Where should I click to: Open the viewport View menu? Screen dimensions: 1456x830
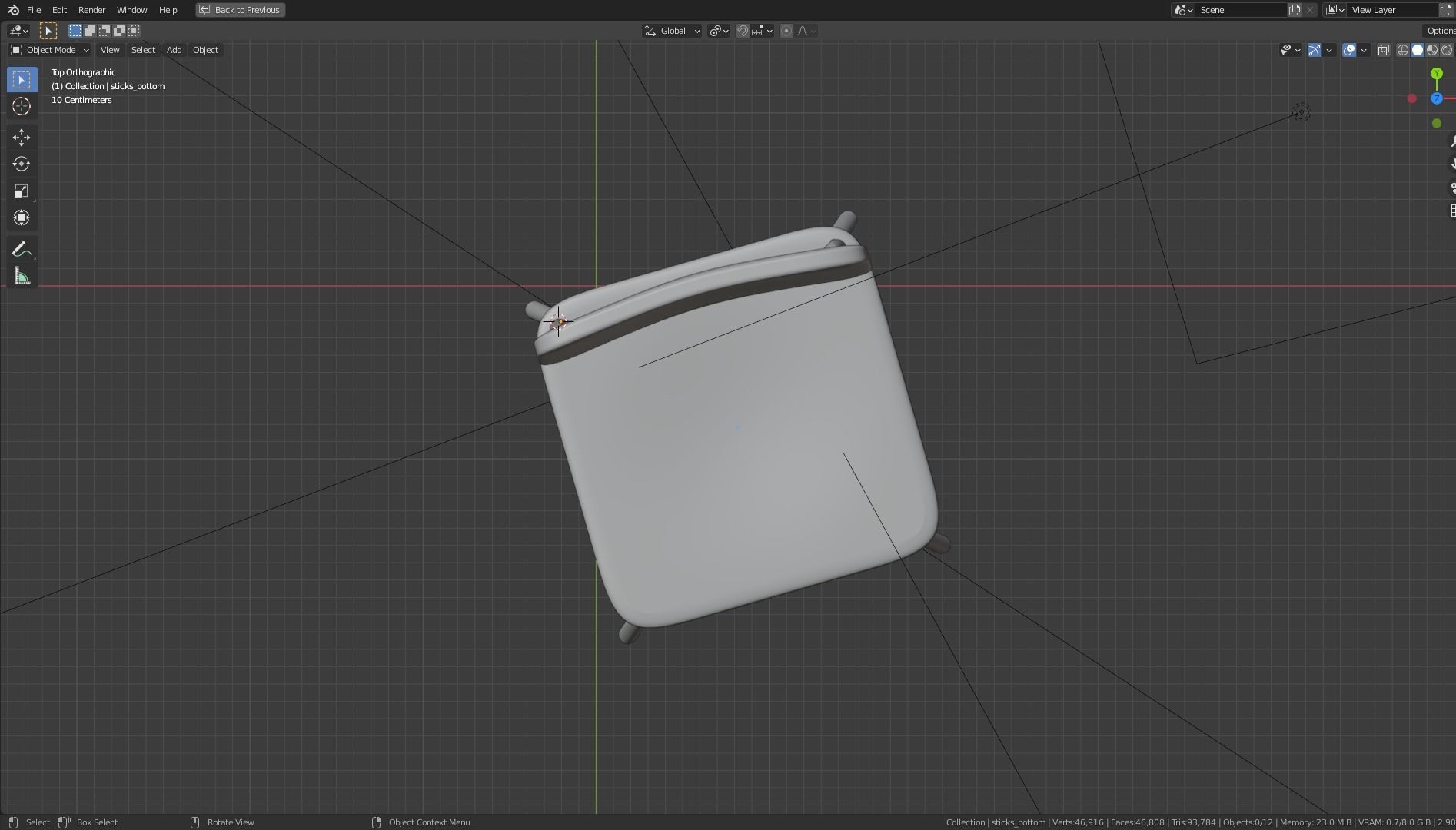click(110, 50)
